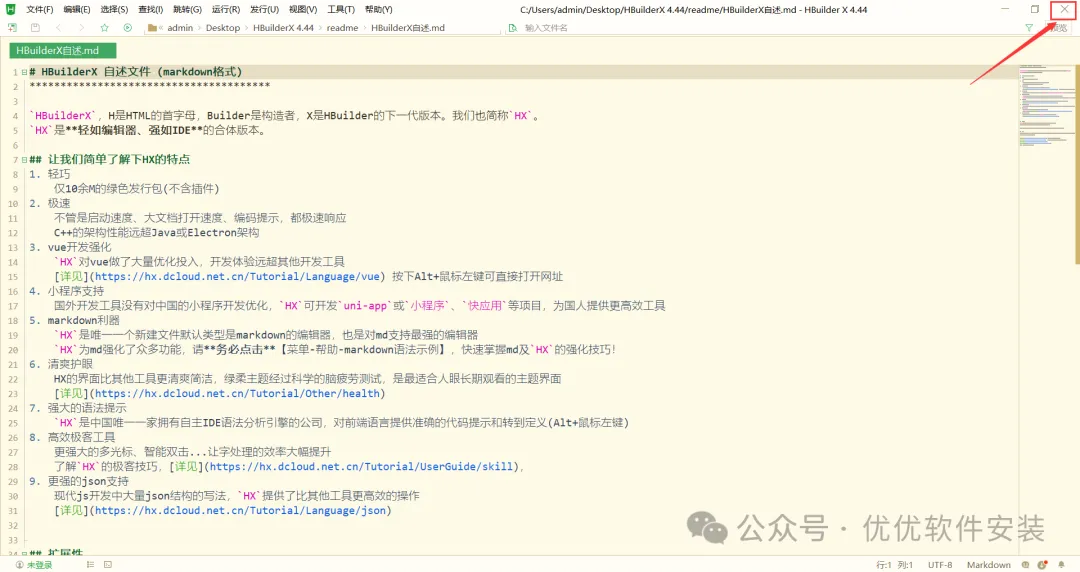The width and height of the screenshot is (1080, 572).
Task: Click the UTF-8 encoding selector
Action: tap(939, 564)
